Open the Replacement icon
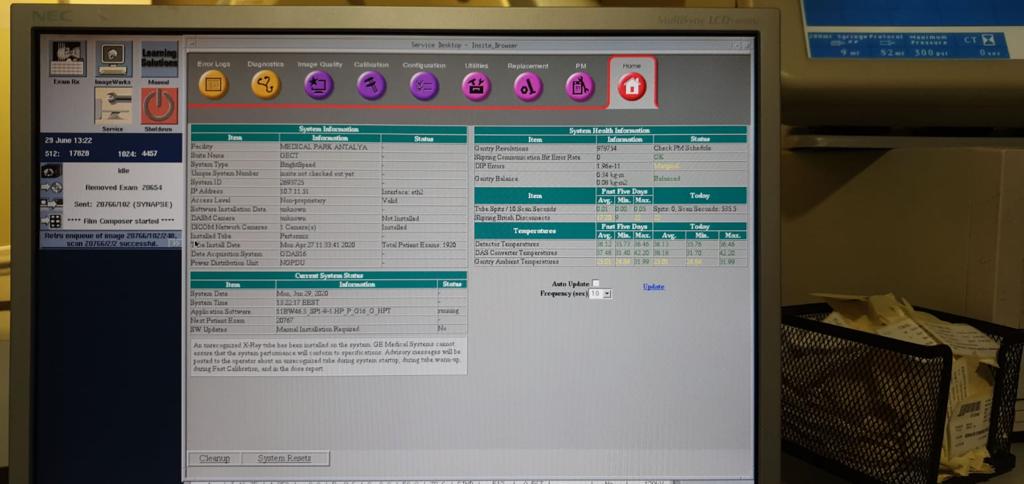This screenshot has width=1024, height=484. [x=528, y=87]
